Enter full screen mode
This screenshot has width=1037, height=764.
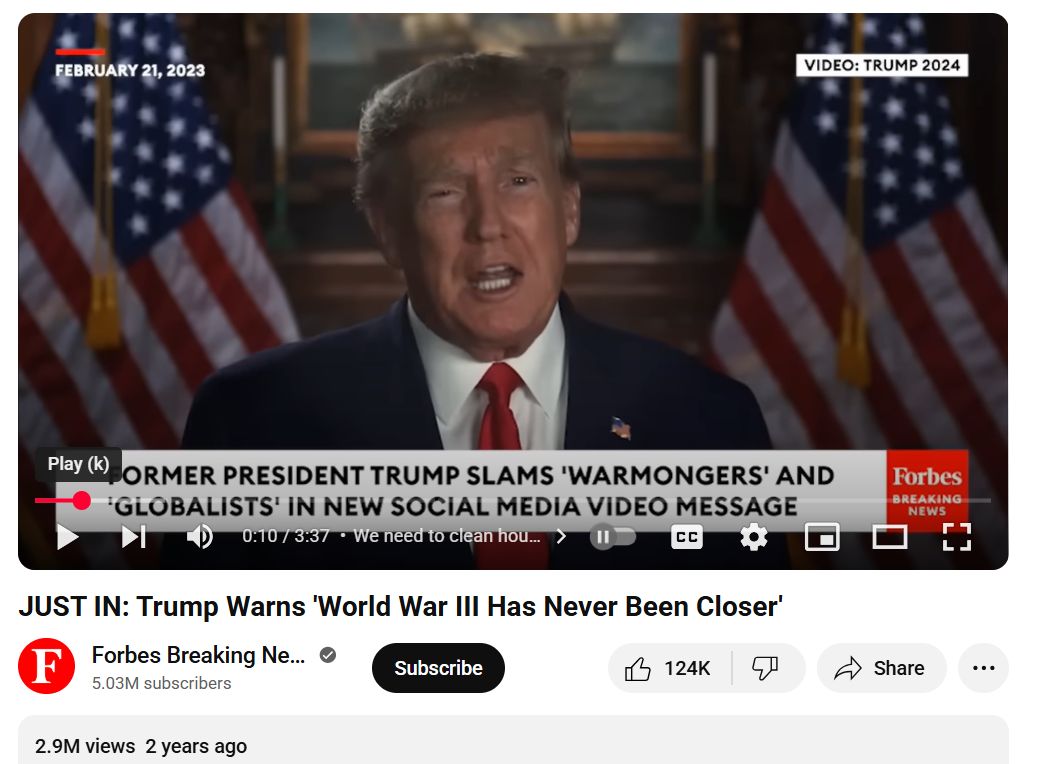pyautogui.click(x=956, y=536)
